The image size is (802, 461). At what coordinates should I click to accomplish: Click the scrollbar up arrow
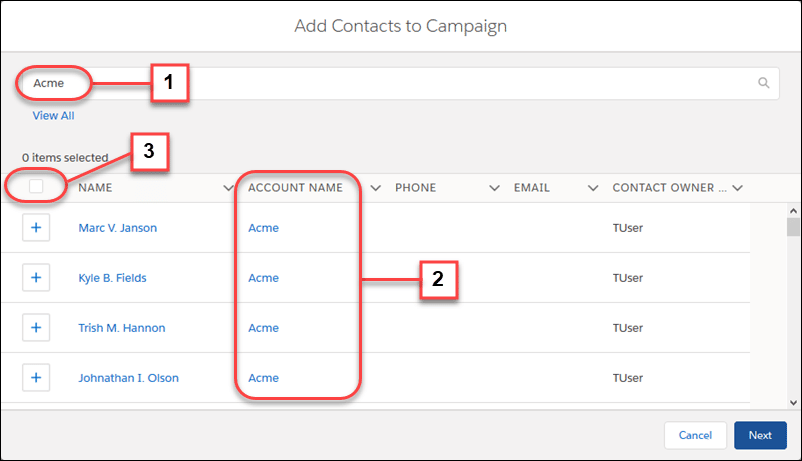click(793, 210)
